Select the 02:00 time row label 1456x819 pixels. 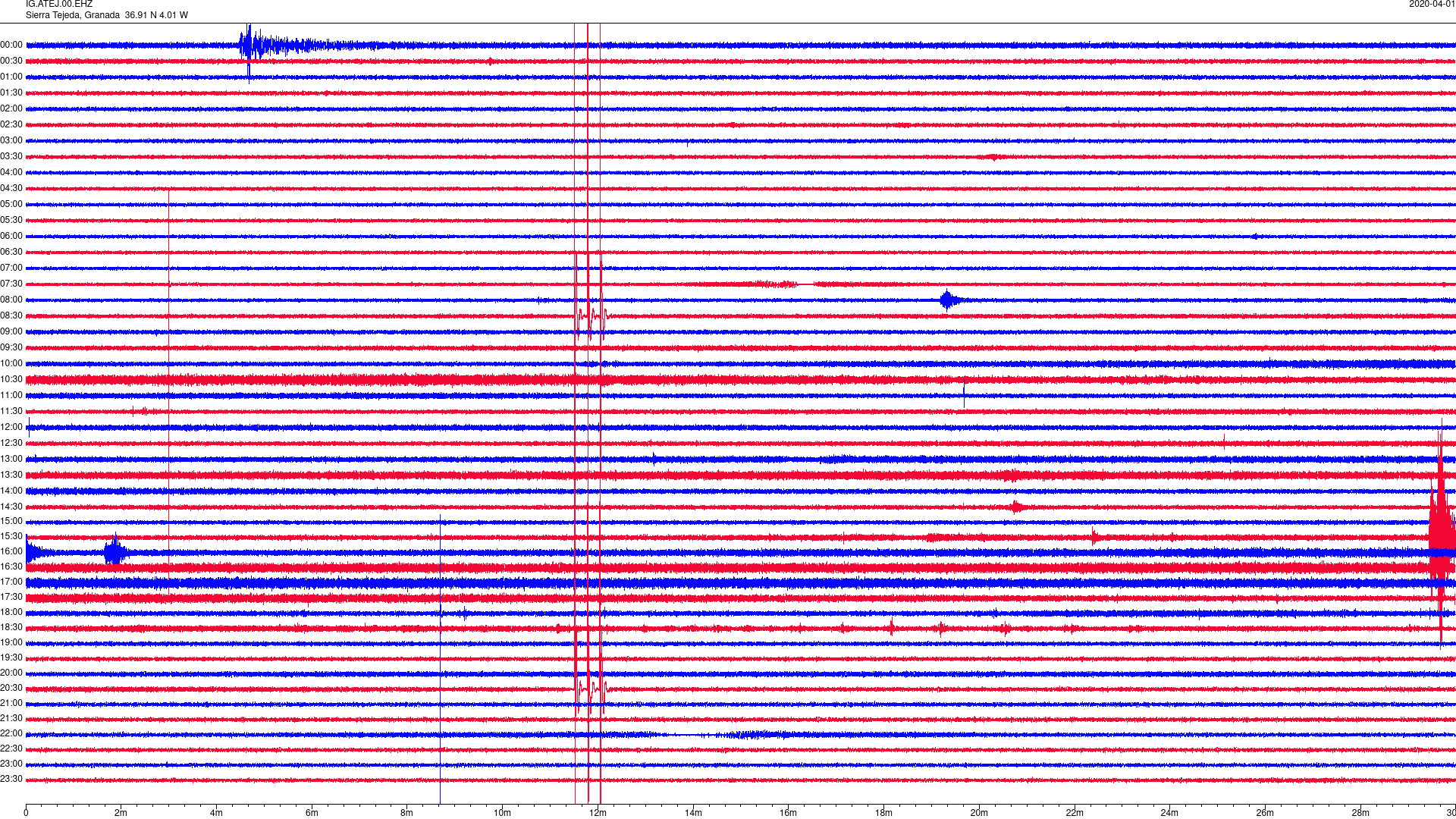[x=11, y=108]
